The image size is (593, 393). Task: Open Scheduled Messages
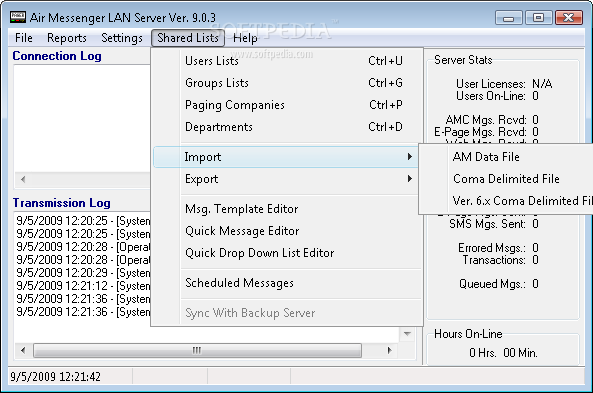pos(287,283)
